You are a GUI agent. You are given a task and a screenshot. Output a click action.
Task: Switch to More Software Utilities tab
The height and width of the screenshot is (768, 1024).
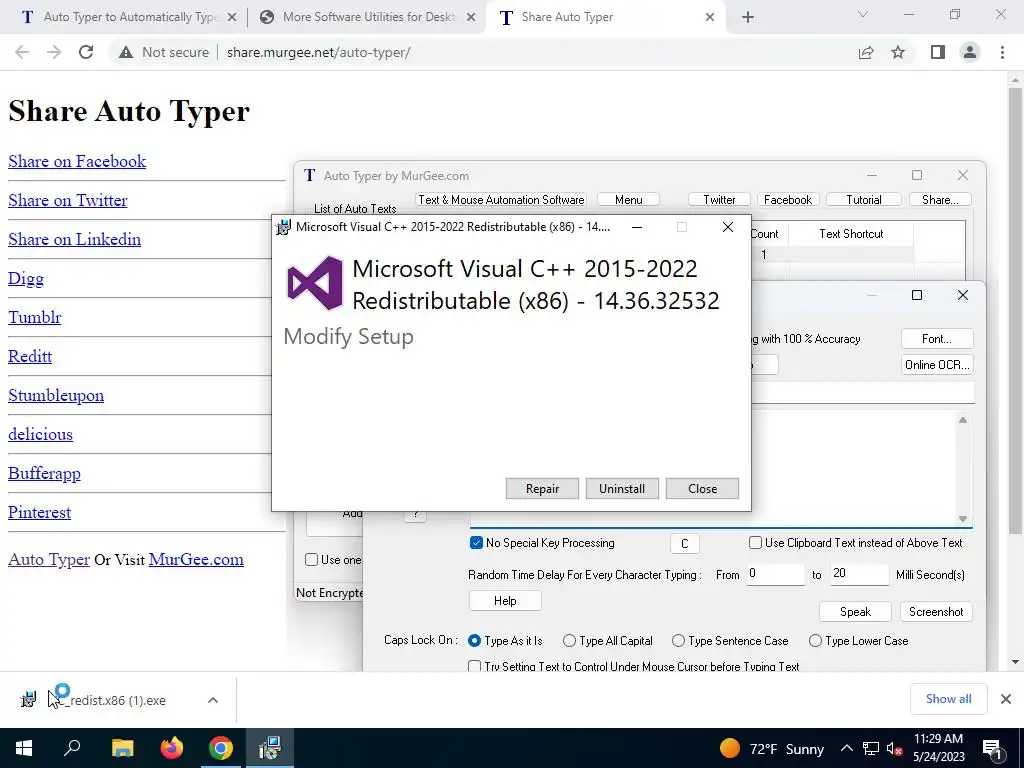366,17
